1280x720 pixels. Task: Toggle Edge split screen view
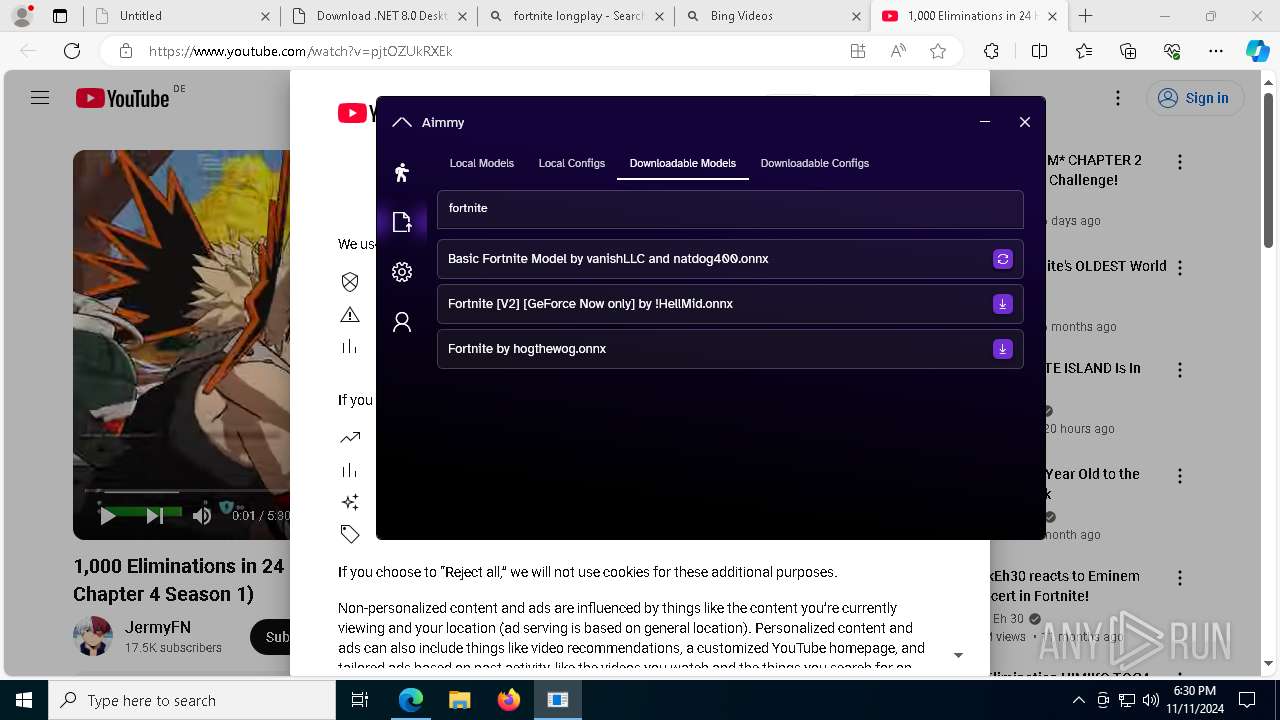pyautogui.click(x=1039, y=51)
